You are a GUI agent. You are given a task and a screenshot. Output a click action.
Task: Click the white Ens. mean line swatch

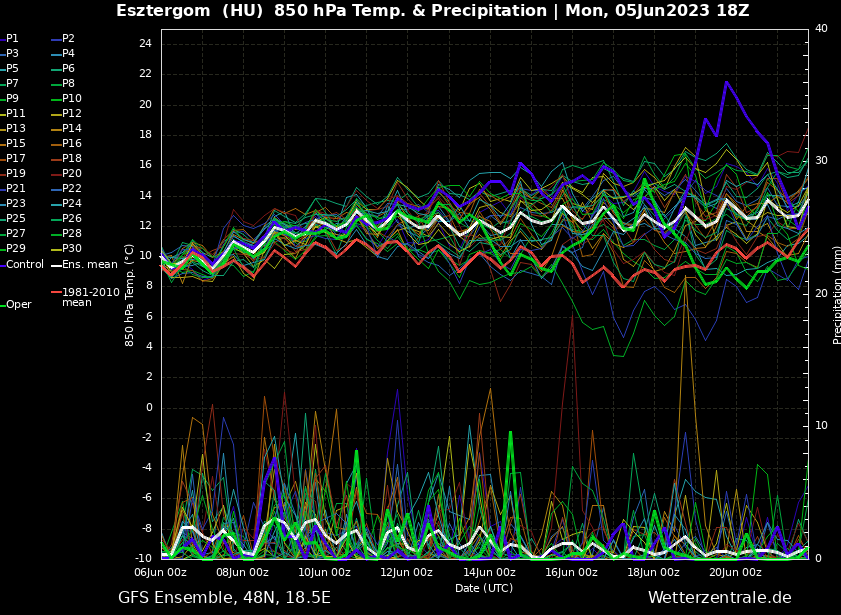[56, 265]
